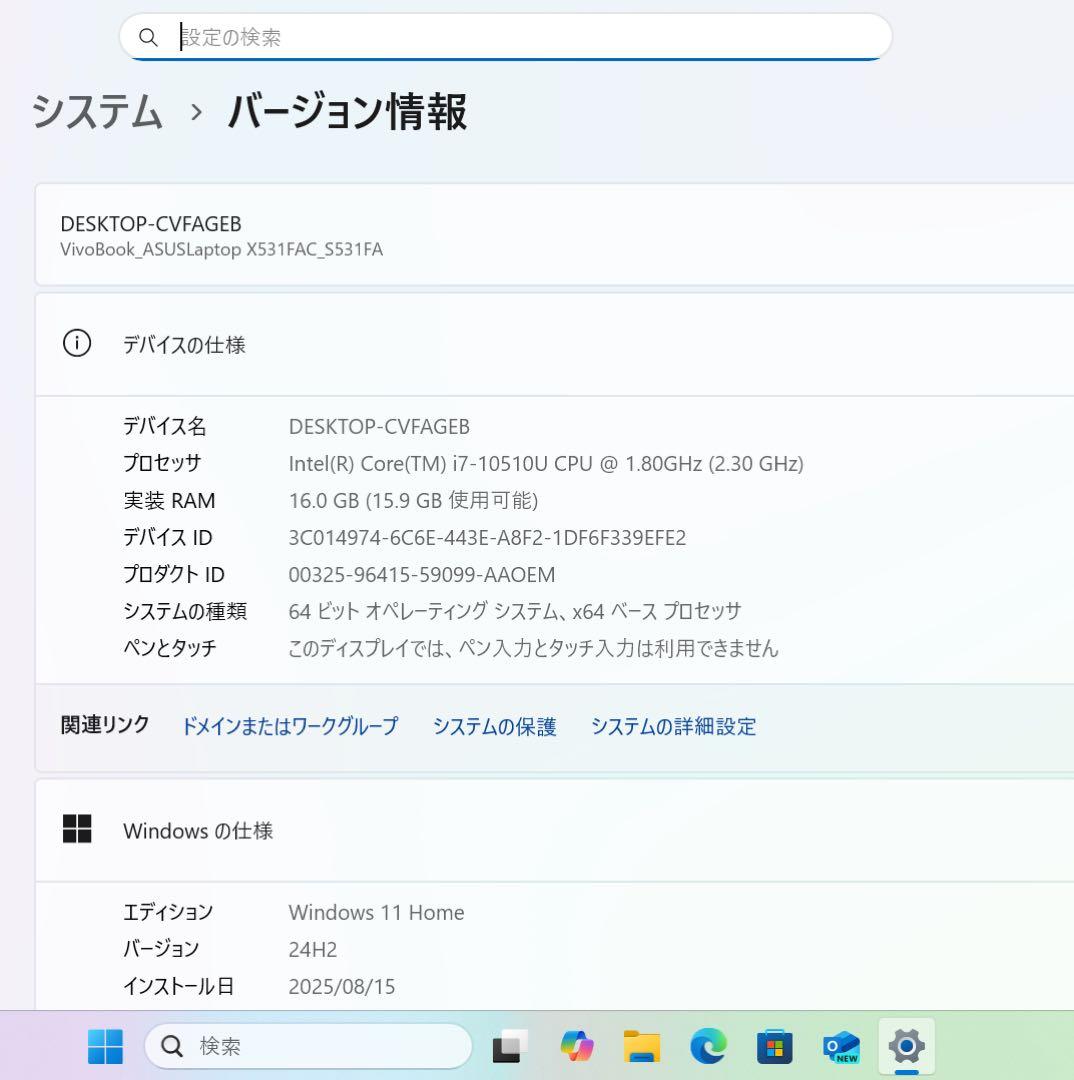Open システムの保護 link
This screenshot has width=1074, height=1080.
pyautogui.click(x=495, y=726)
